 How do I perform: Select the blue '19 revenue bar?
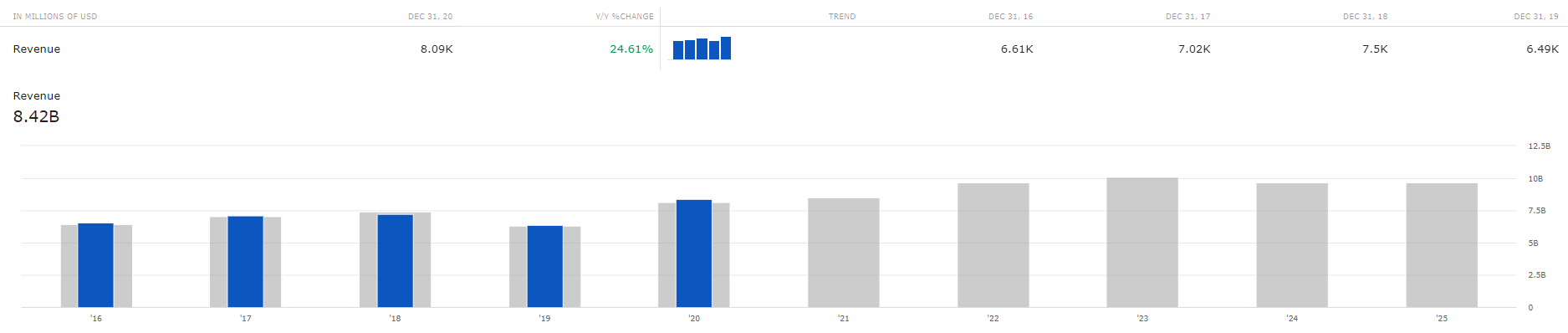coord(544,267)
